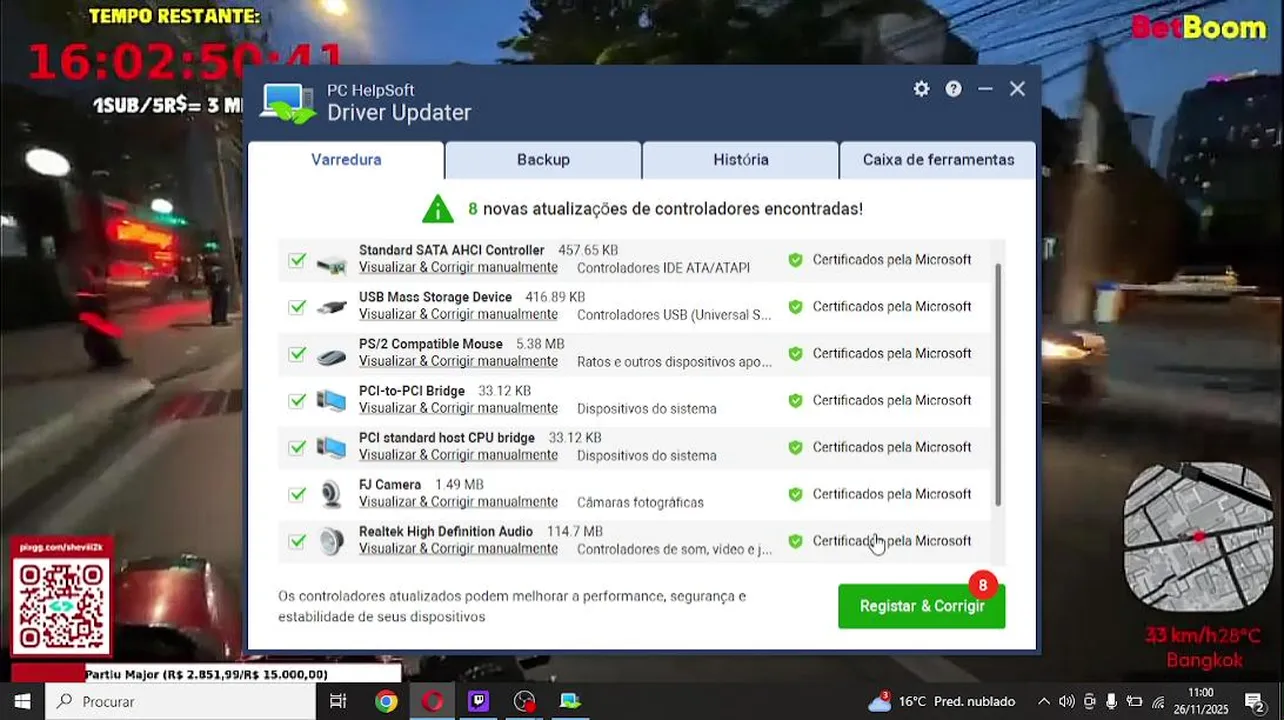
Task: Click the PCI standard host CPU bridge icon
Action: coord(331,448)
